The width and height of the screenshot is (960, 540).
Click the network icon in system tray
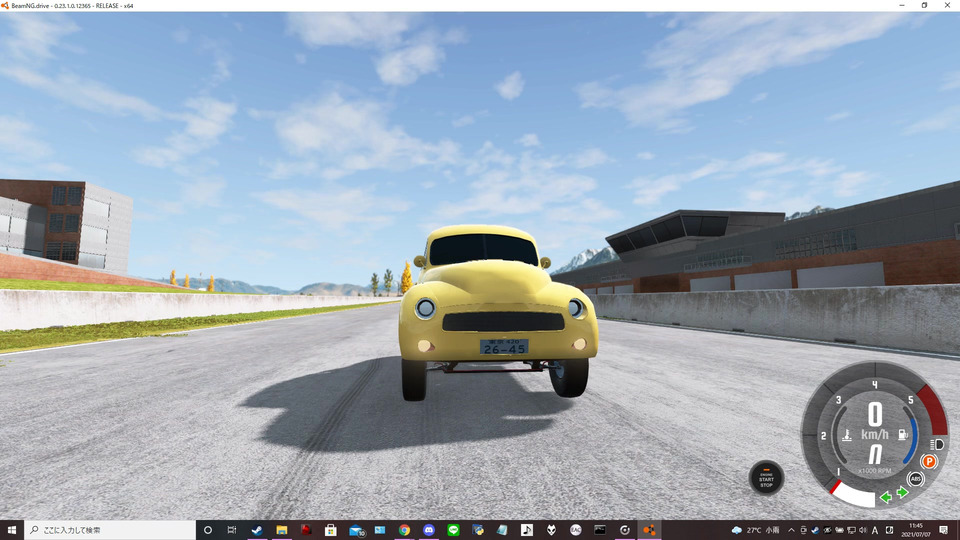coord(852,530)
